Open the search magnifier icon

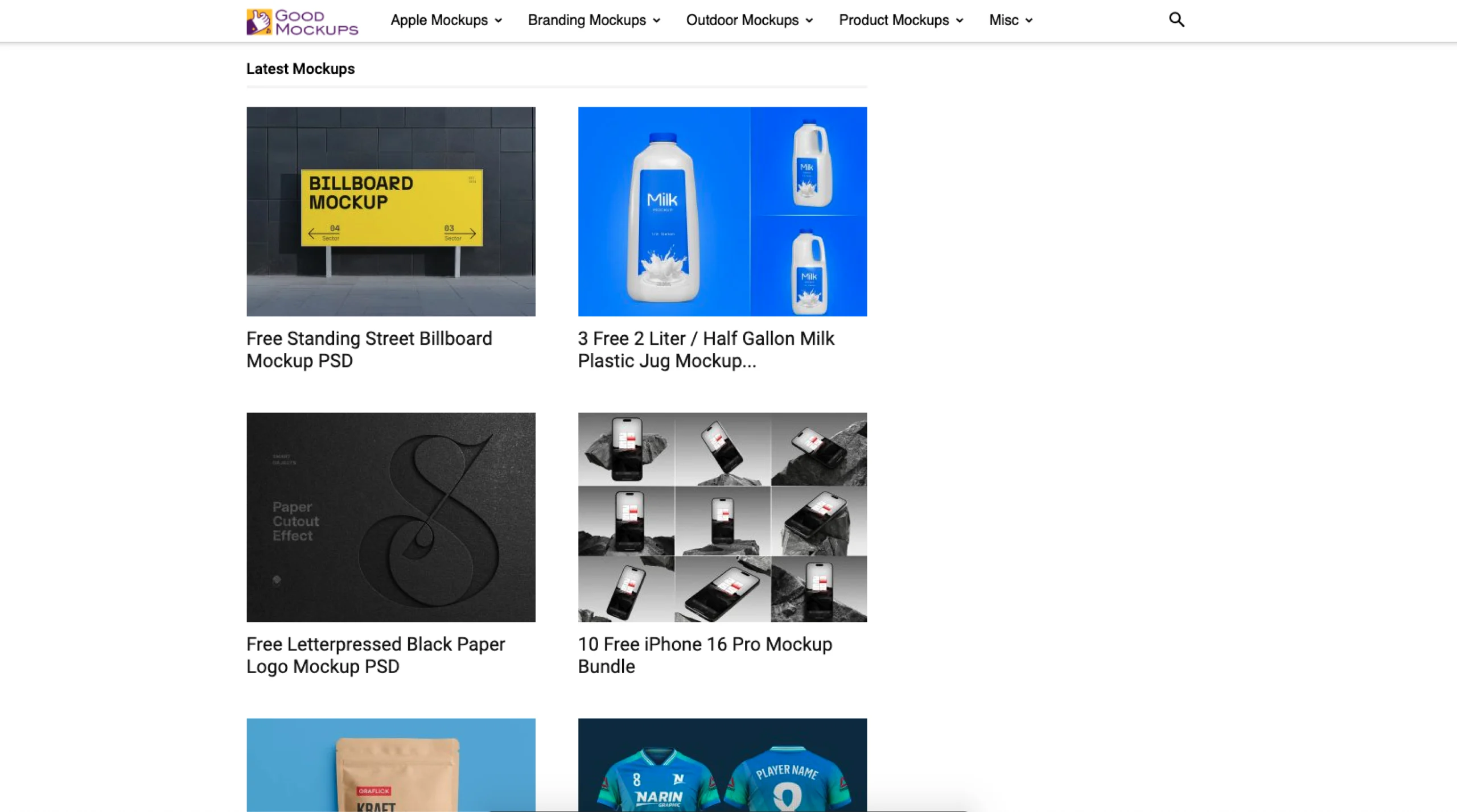(1176, 20)
